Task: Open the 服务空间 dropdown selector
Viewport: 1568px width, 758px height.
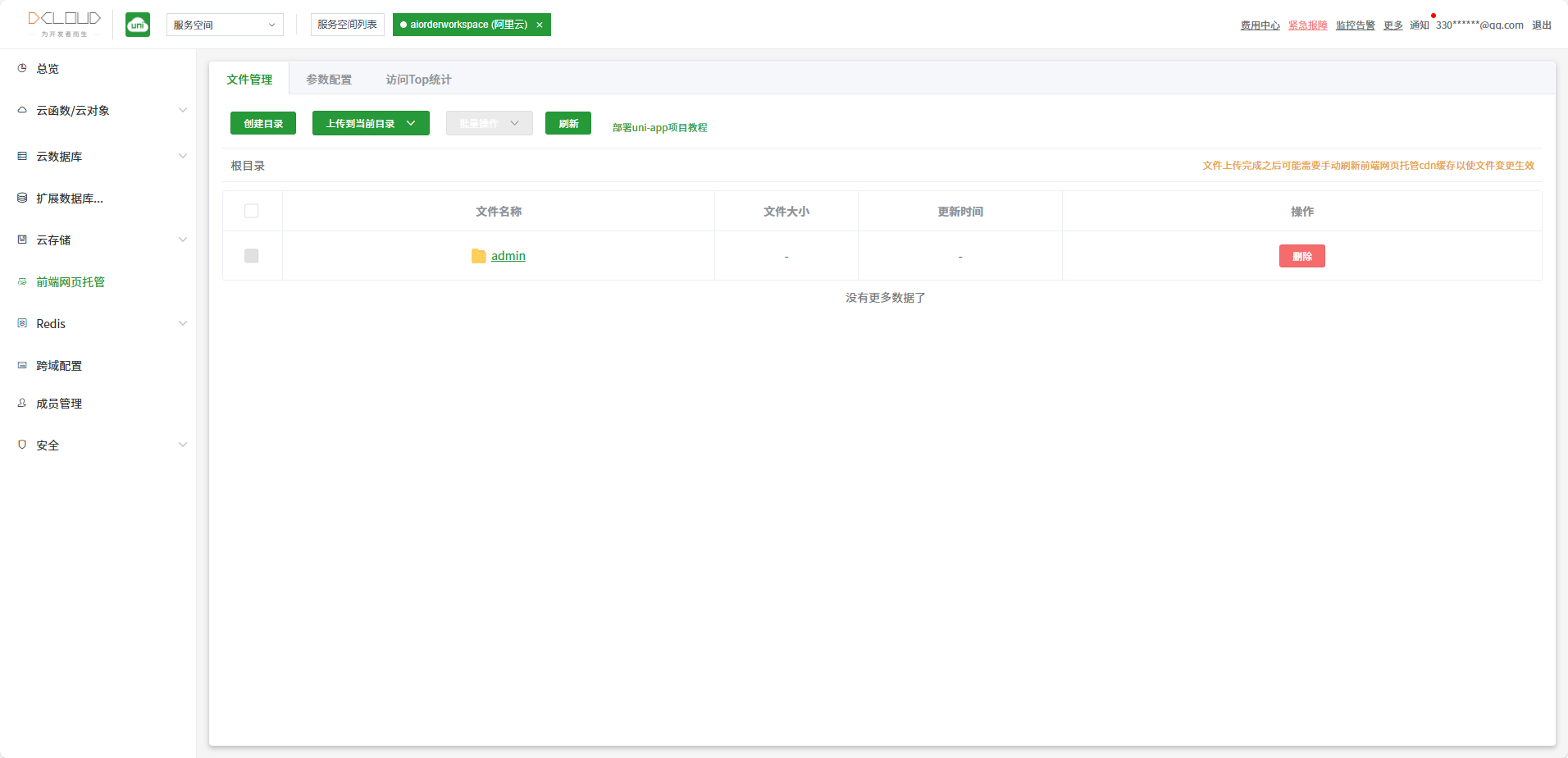Action: click(x=225, y=25)
